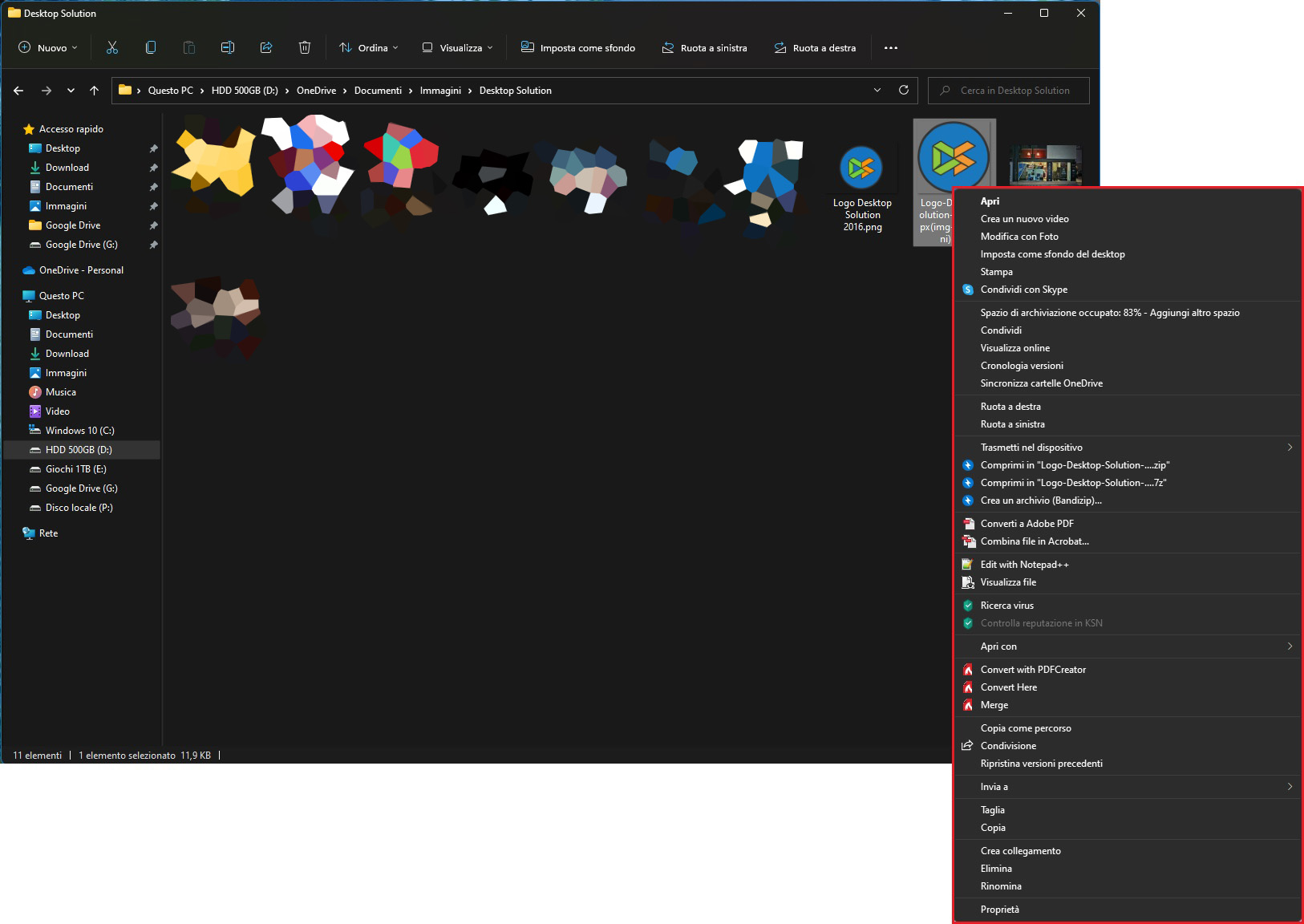Select Proprietà in the context menu
1304x924 pixels.
click(x=1000, y=910)
